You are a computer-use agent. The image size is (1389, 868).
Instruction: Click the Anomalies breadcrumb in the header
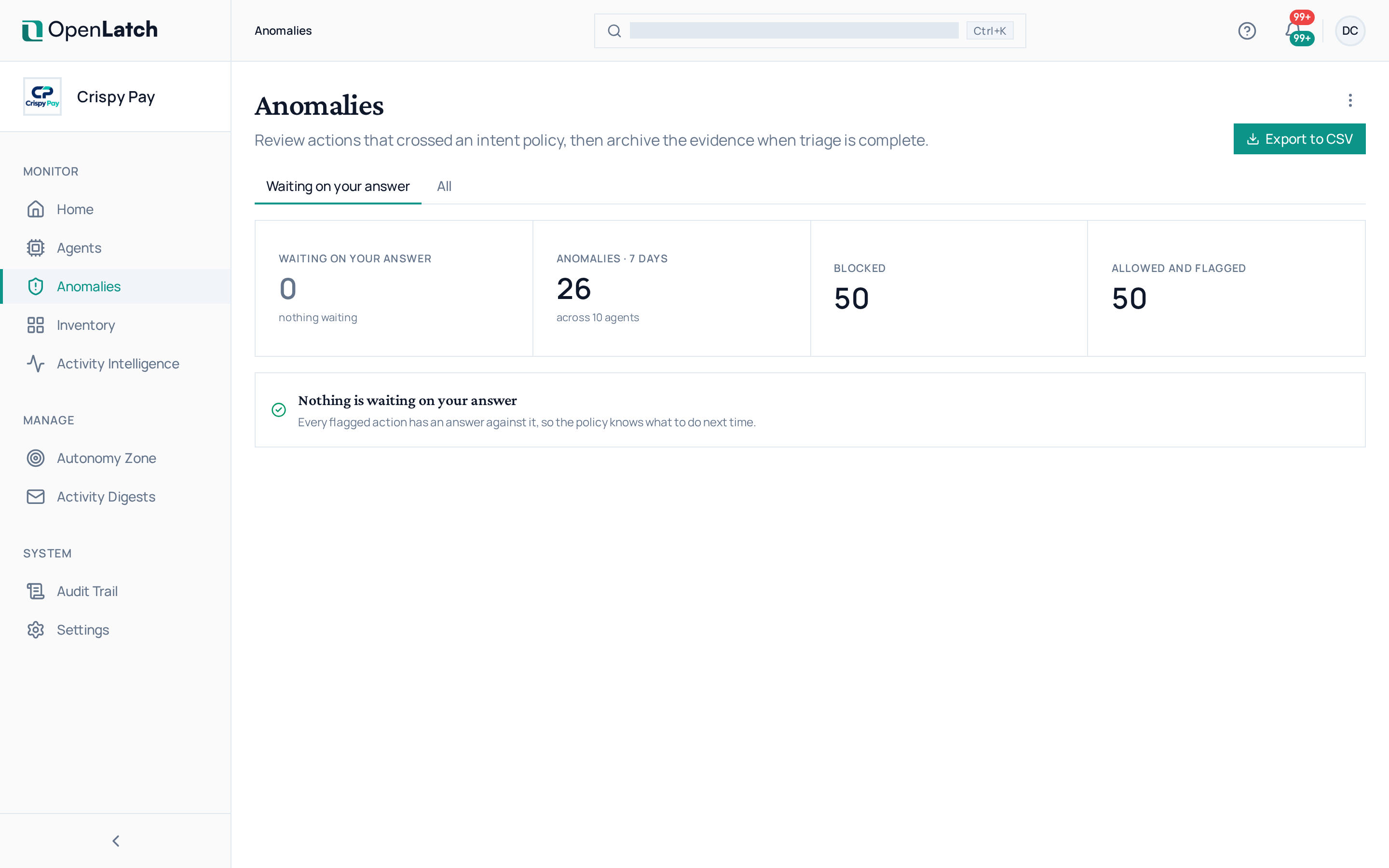click(283, 31)
